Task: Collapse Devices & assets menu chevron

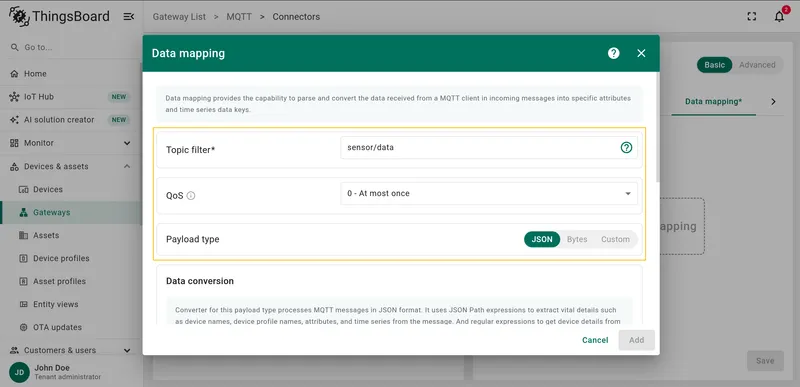Action: click(x=127, y=166)
